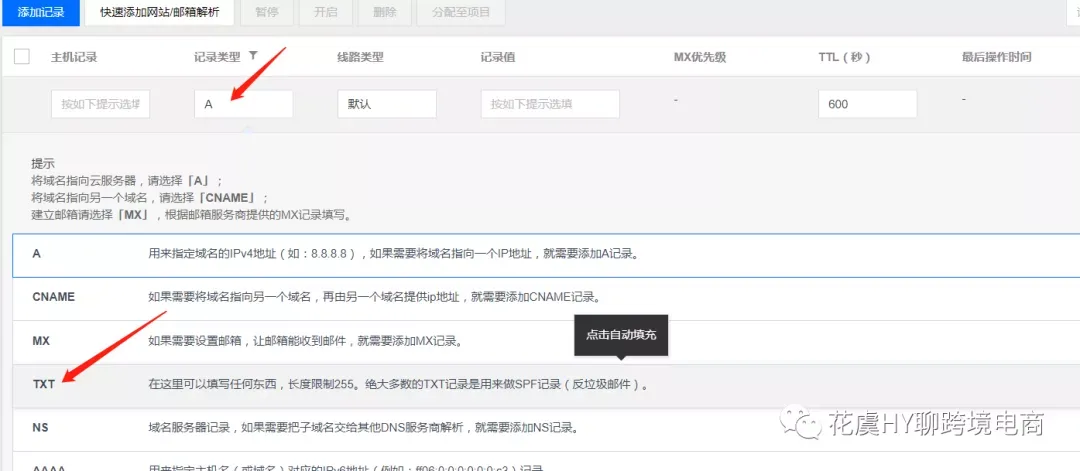Click the NS record description text

click(362, 428)
